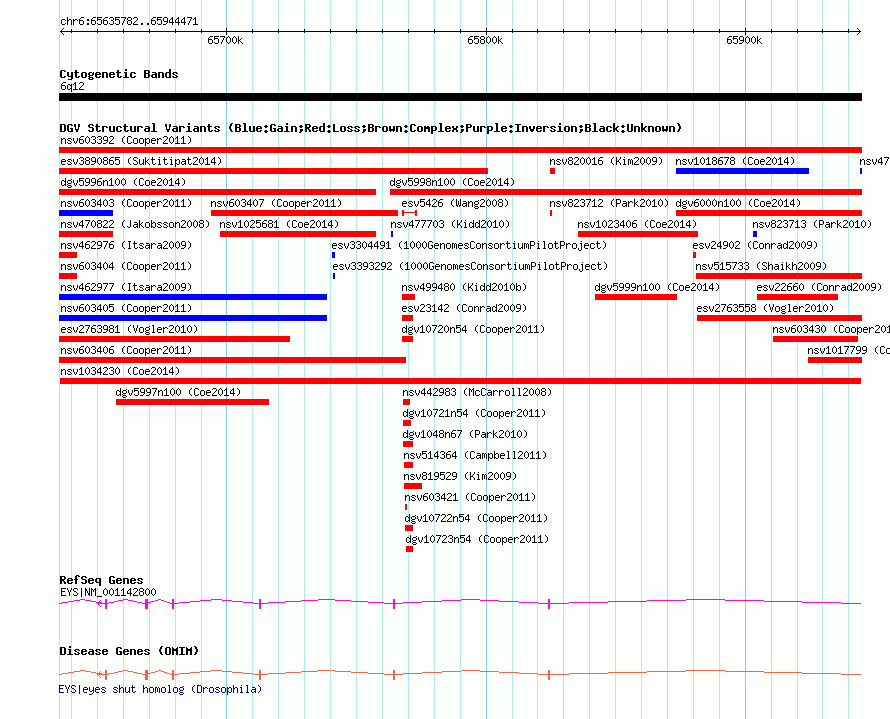Select nsv462977 (Itsara2009) label

[x=126, y=287]
